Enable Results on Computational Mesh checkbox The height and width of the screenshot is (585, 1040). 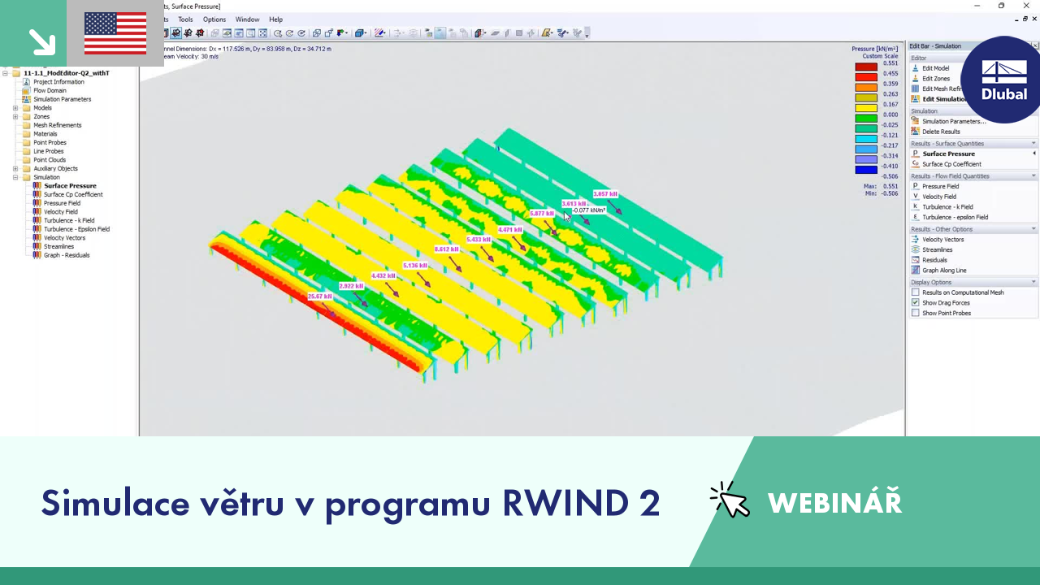click(x=915, y=292)
